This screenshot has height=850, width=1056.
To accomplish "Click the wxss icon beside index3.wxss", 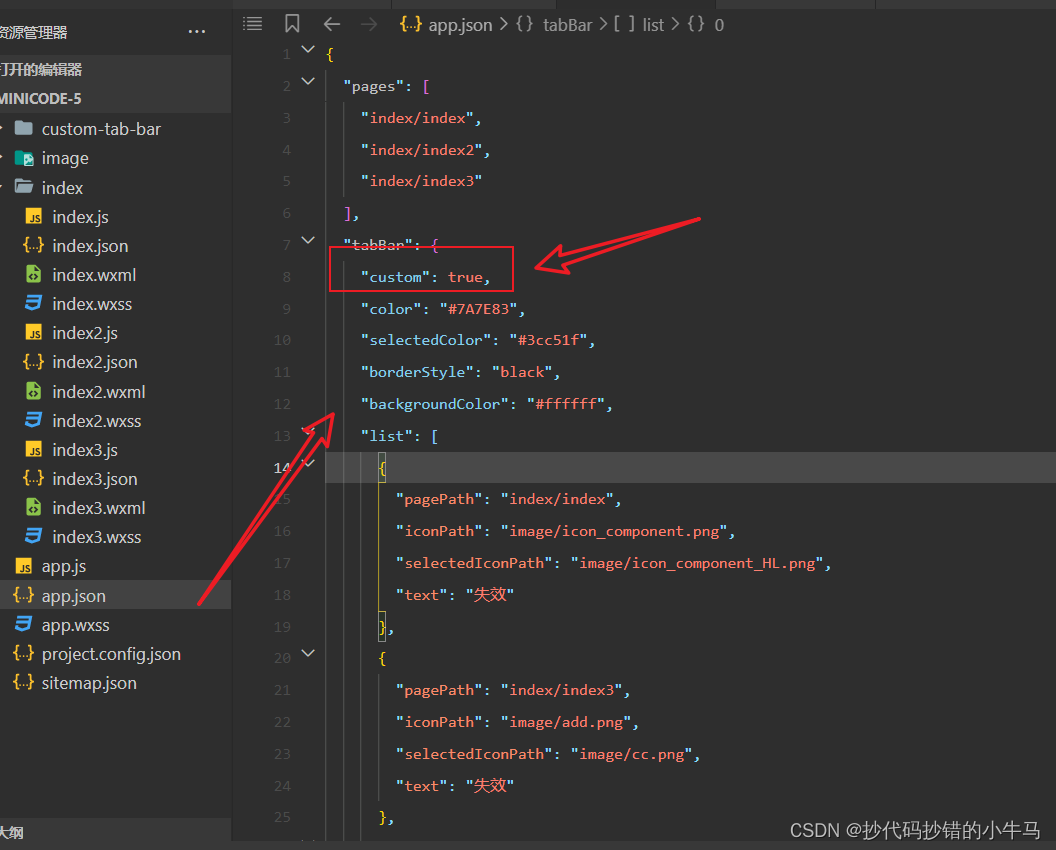I will [x=34, y=536].
